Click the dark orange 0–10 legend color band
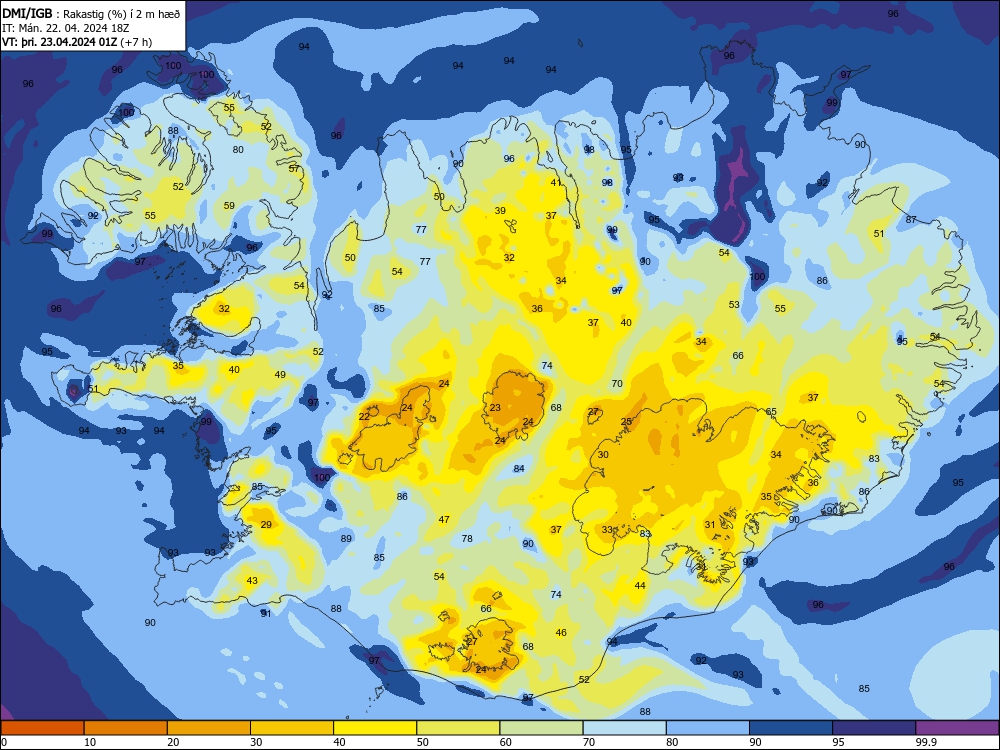This screenshot has height=750, width=1000. 42,728
